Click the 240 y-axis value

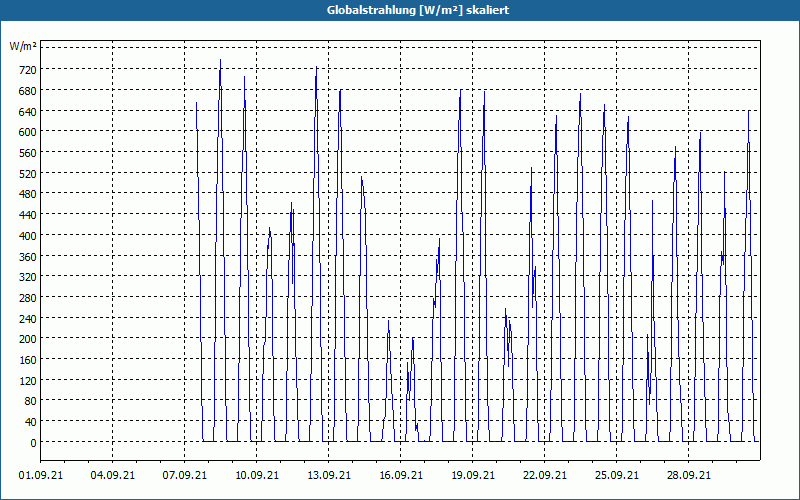click(x=28, y=319)
